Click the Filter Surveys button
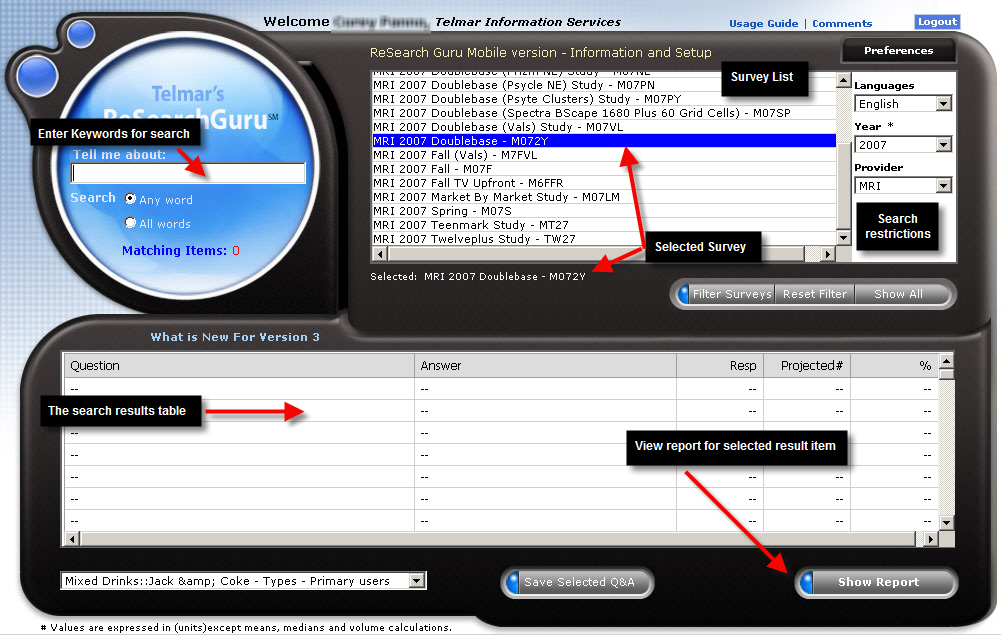 (732, 294)
